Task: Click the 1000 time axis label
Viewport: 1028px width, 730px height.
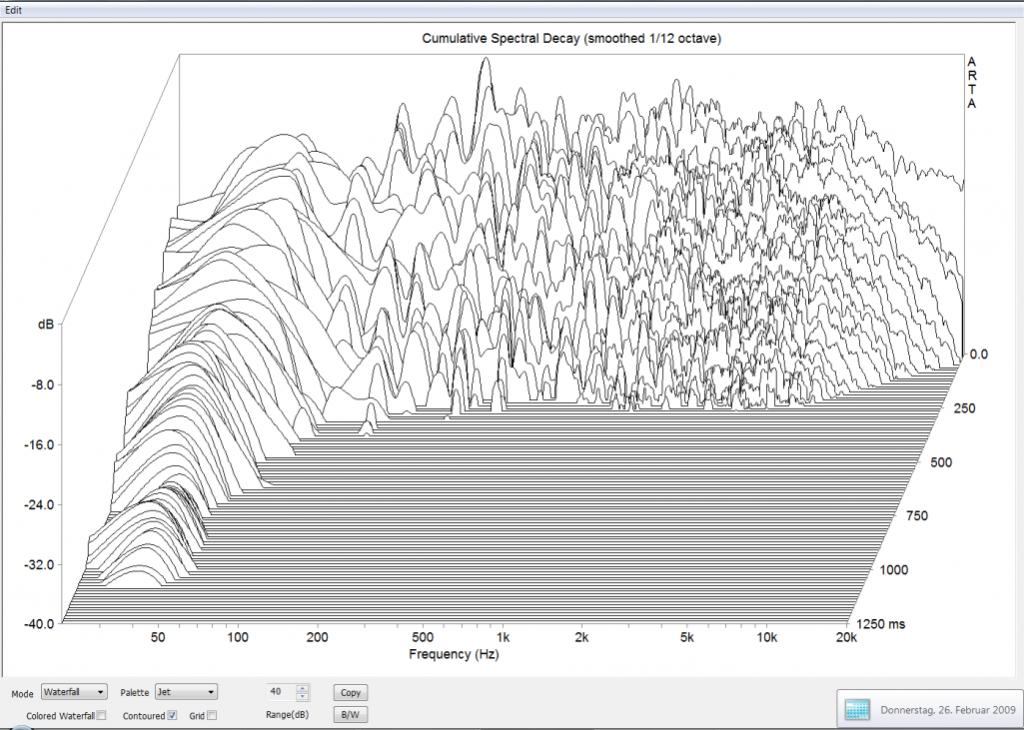Action: [894, 570]
